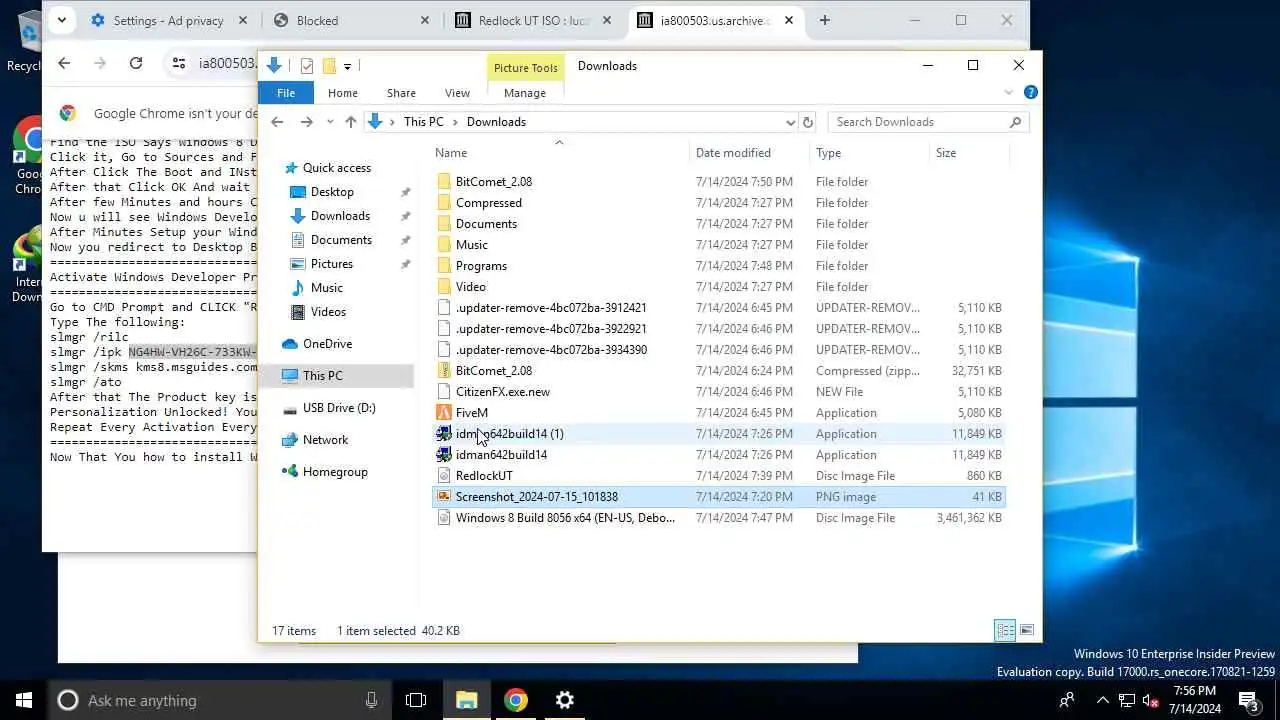The height and width of the screenshot is (720, 1280).
Task: Go up one folder level
Action: pyautogui.click(x=350, y=122)
